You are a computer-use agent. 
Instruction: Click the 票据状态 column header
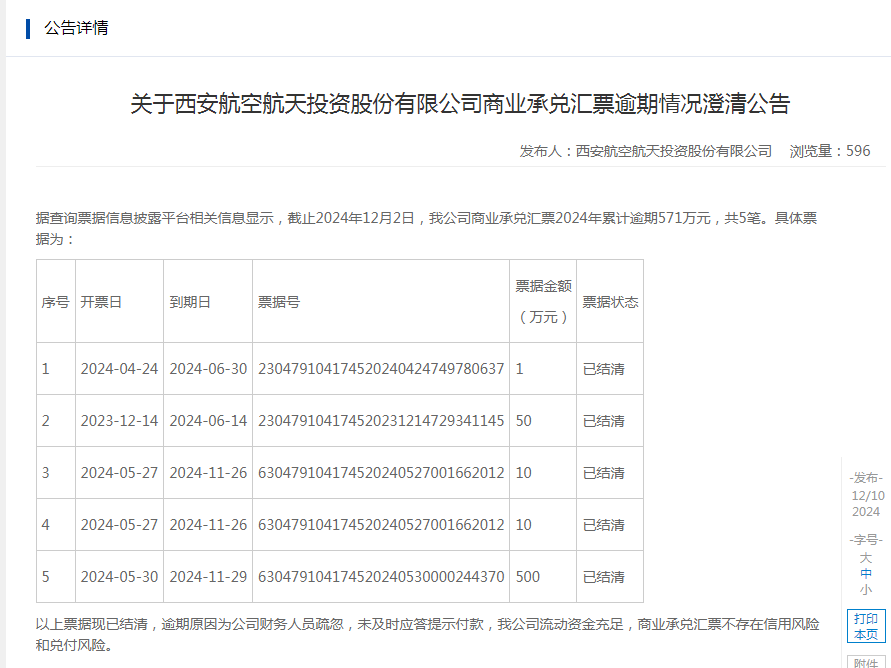pyautogui.click(x=610, y=302)
